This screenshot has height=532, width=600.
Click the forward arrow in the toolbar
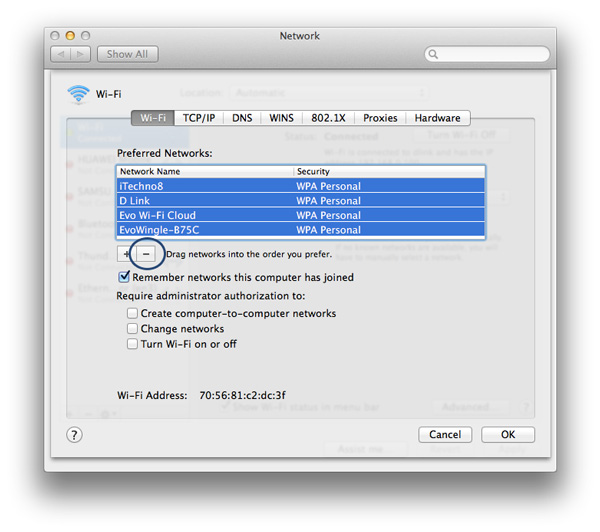(80, 54)
